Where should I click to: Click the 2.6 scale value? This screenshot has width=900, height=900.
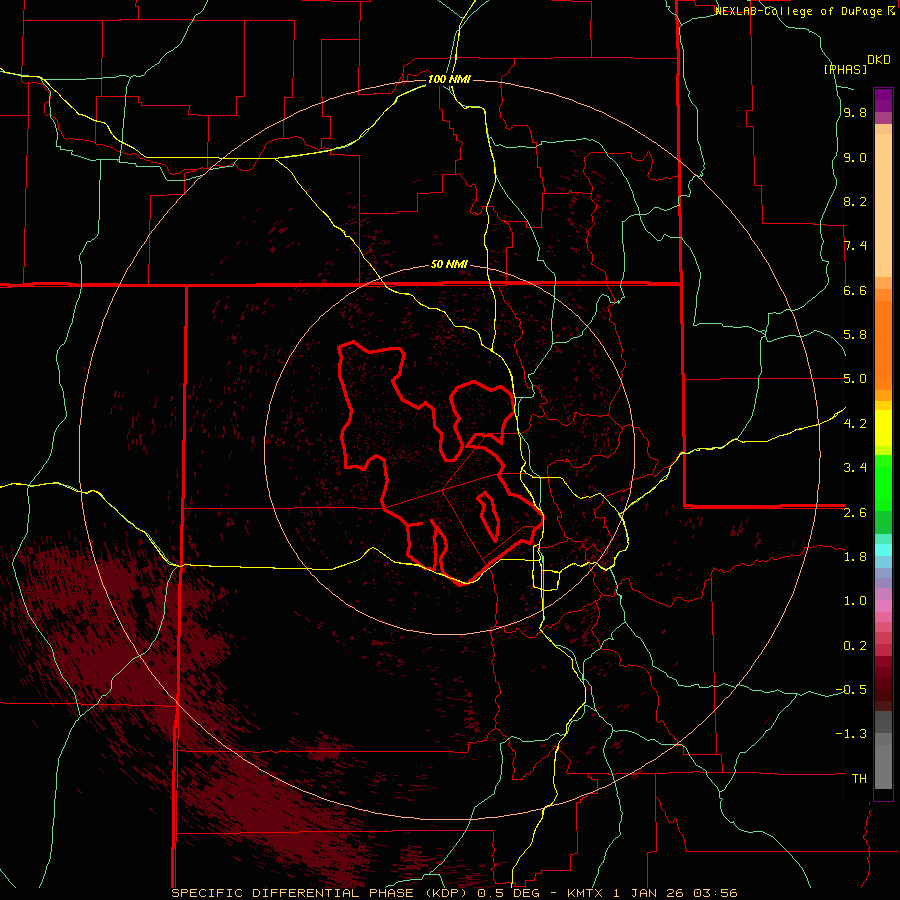pyautogui.click(x=855, y=513)
